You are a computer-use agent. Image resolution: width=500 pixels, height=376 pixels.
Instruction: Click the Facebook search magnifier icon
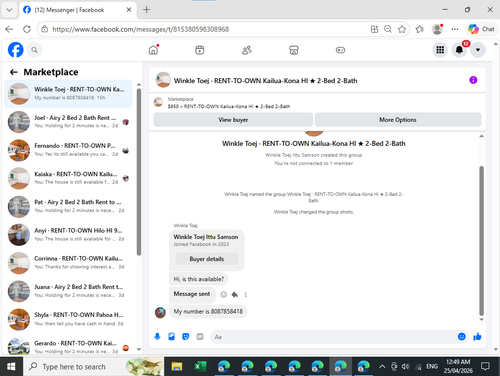(x=34, y=50)
